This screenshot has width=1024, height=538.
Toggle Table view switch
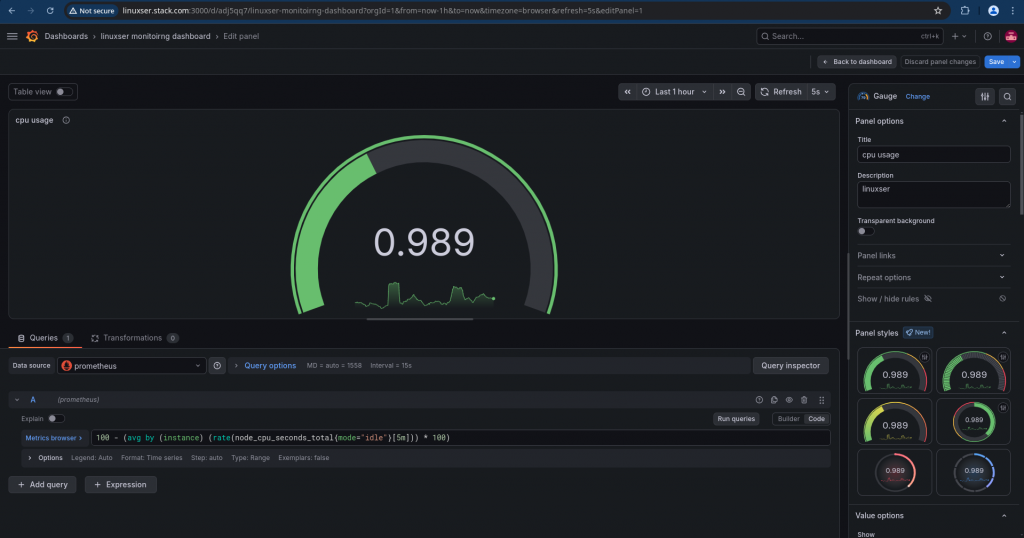point(64,92)
